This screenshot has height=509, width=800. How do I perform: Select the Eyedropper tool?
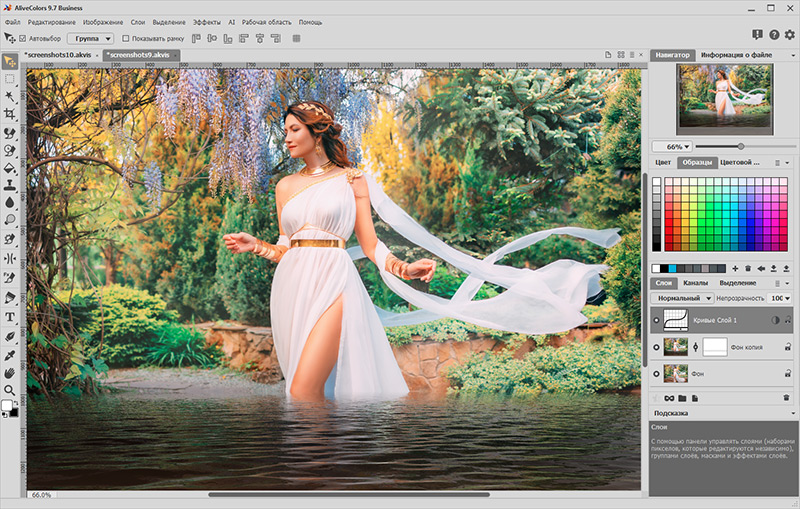tap(10, 355)
